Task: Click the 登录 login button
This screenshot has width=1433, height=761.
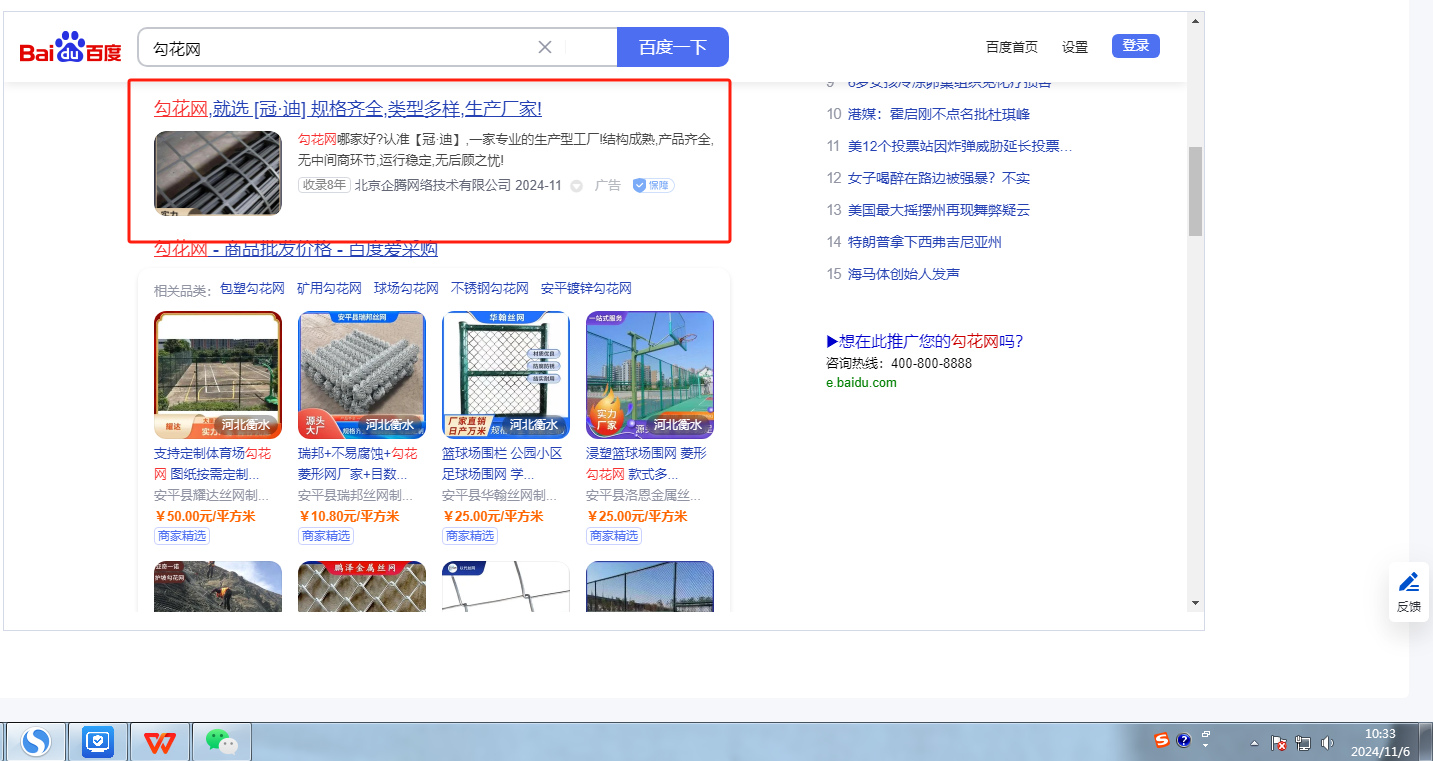Action: (1136, 46)
